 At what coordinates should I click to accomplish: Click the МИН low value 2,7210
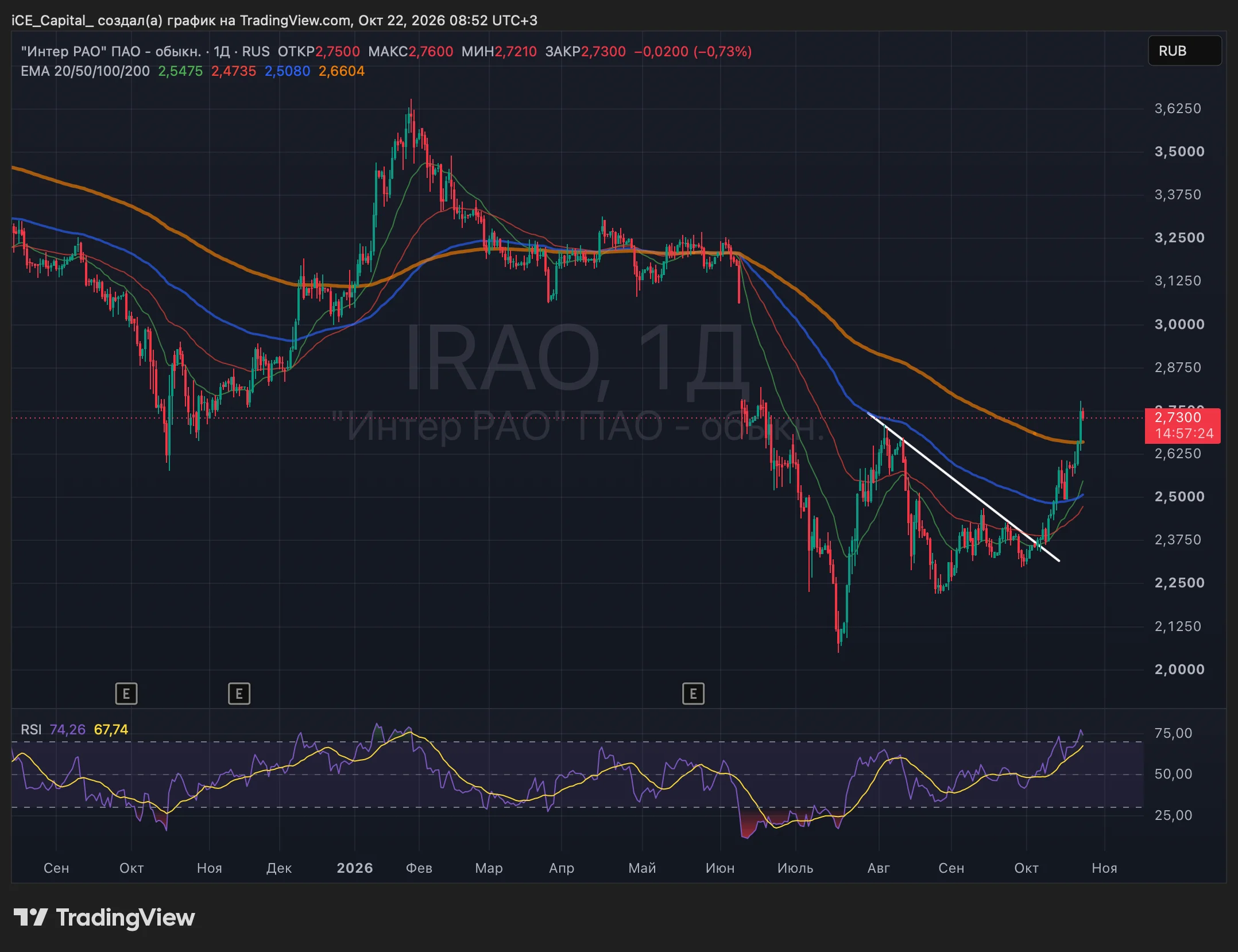click(x=516, y=52)
